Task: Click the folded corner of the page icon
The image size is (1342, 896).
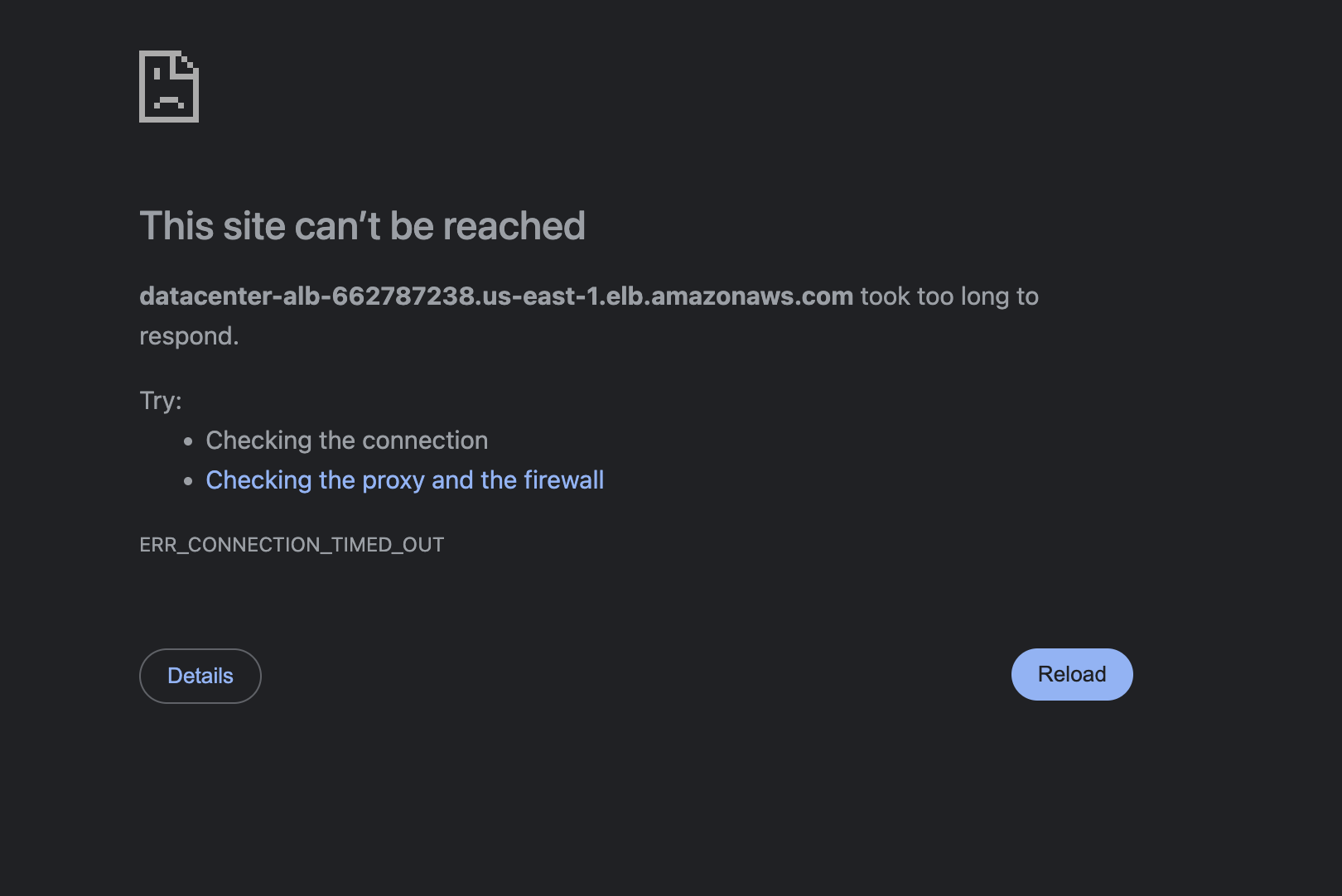Action: [x=188, y=63]
